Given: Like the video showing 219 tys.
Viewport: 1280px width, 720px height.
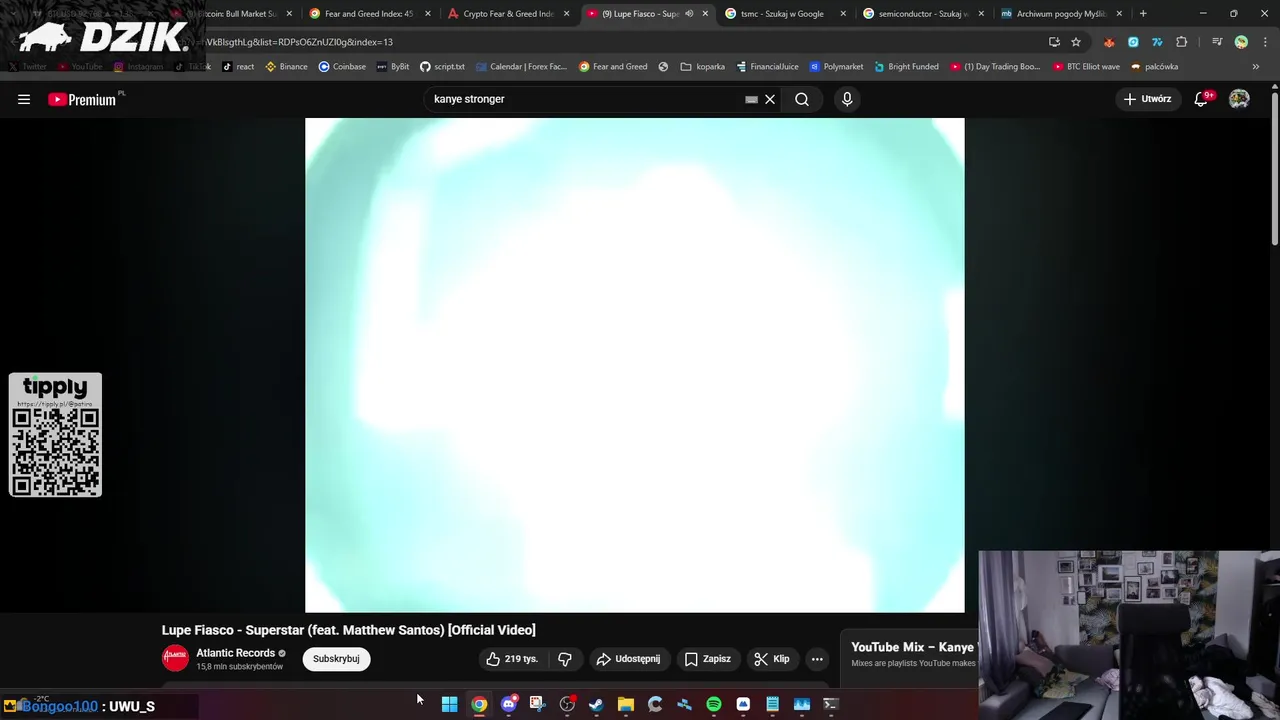Looking at the screenshot, I should [x=513, y=659].
